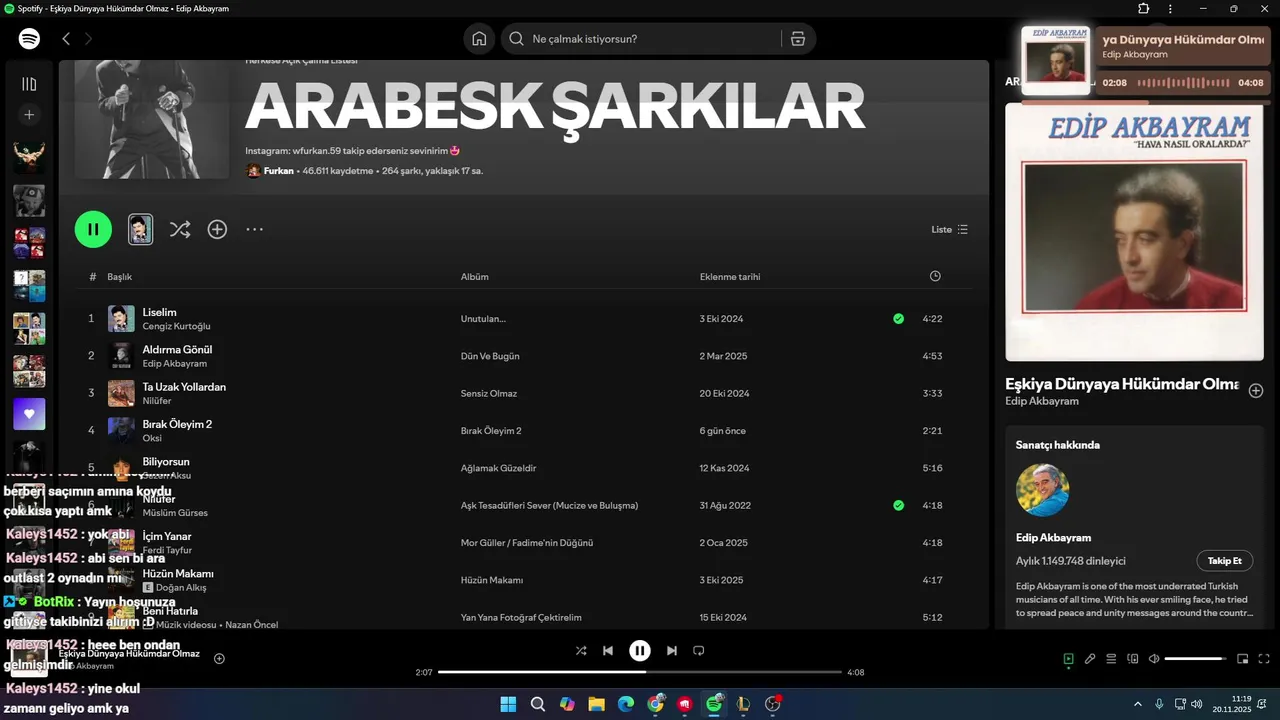Open the play queue icon
Image resolution: width=1280 pixels, height=720 pixels.
coord(1111,659)
